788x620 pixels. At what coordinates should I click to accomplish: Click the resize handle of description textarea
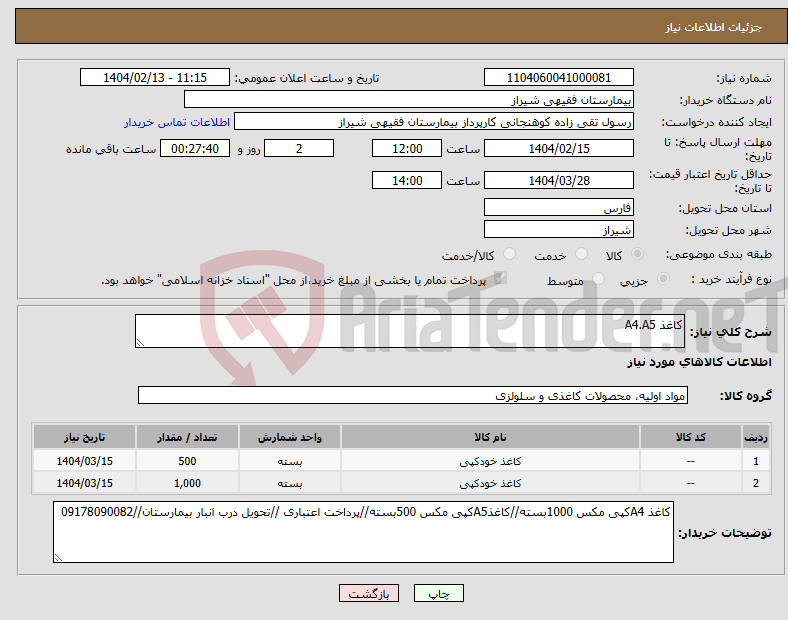[140, 343]
